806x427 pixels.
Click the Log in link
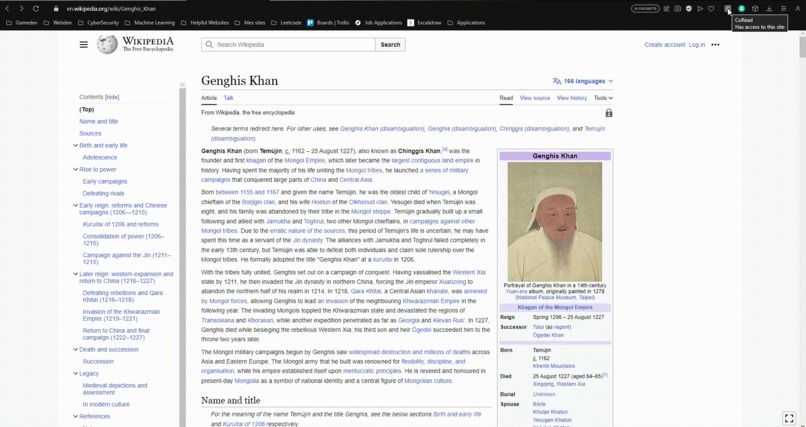click(697, 45)
